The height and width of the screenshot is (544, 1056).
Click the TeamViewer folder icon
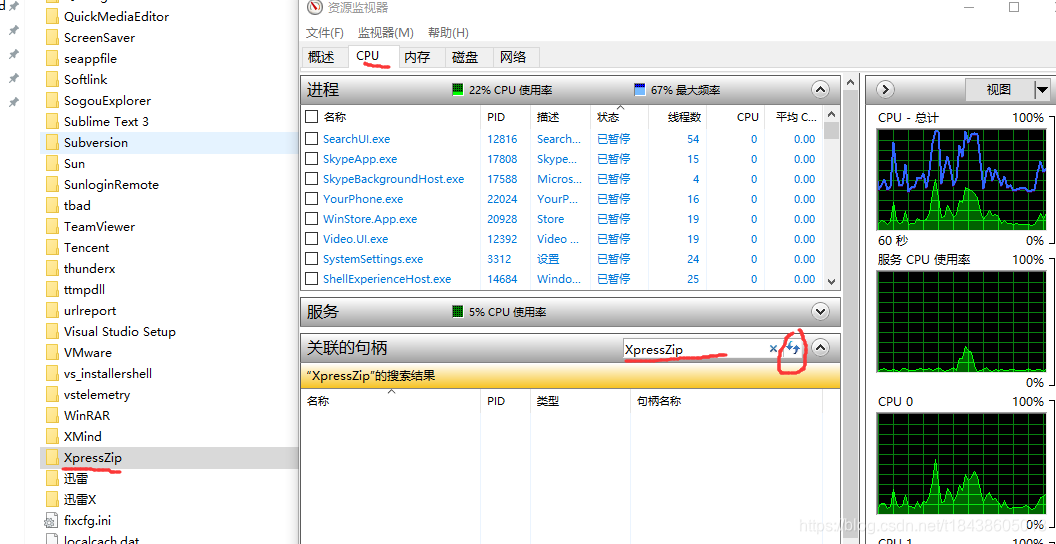[53, 226]
